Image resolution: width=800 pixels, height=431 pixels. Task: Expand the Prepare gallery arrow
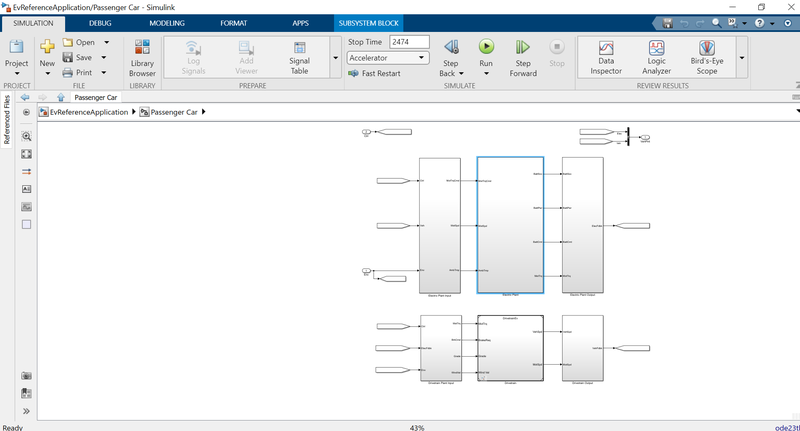point(336,58)
